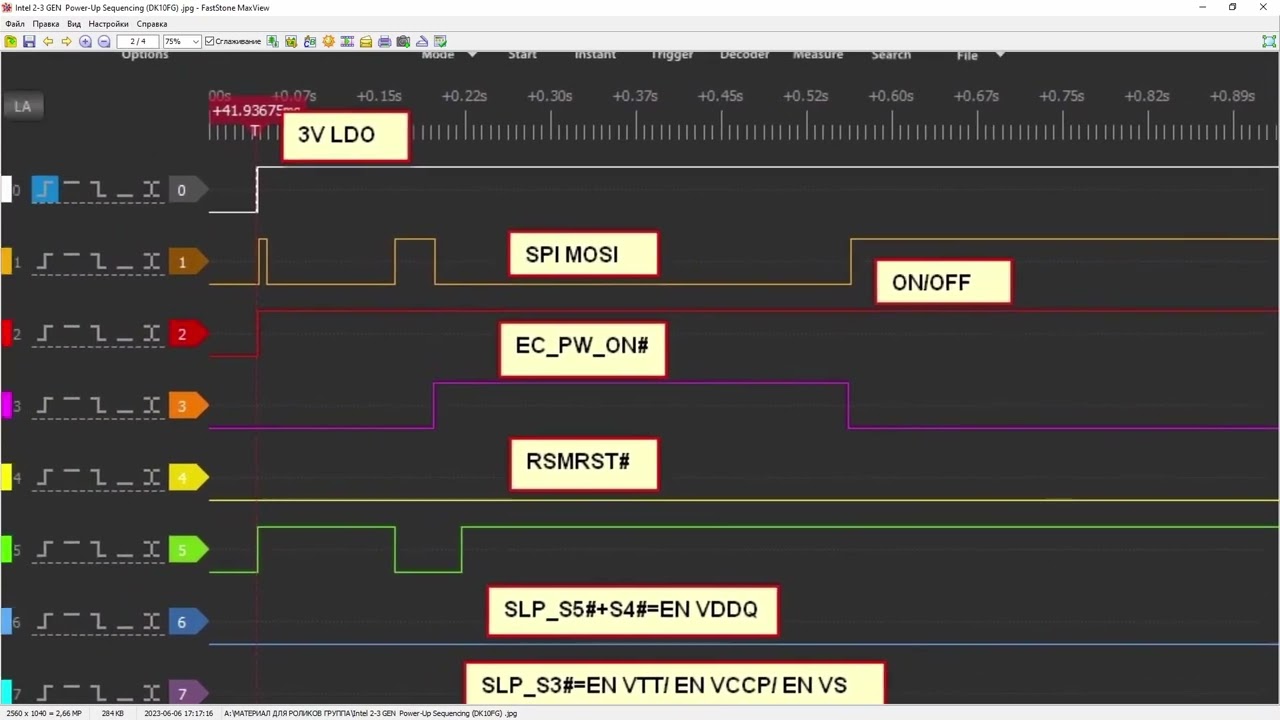This screenshot has height=720, width=1280.
Task: Click the file path in the status bar
Action: [371, 713]
